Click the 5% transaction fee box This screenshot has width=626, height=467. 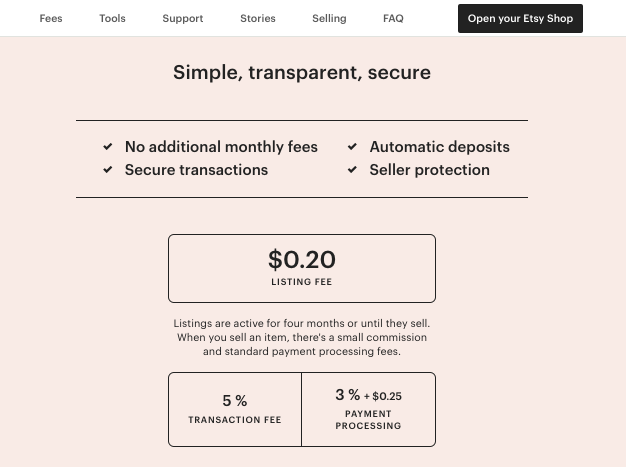coord(235,410)
